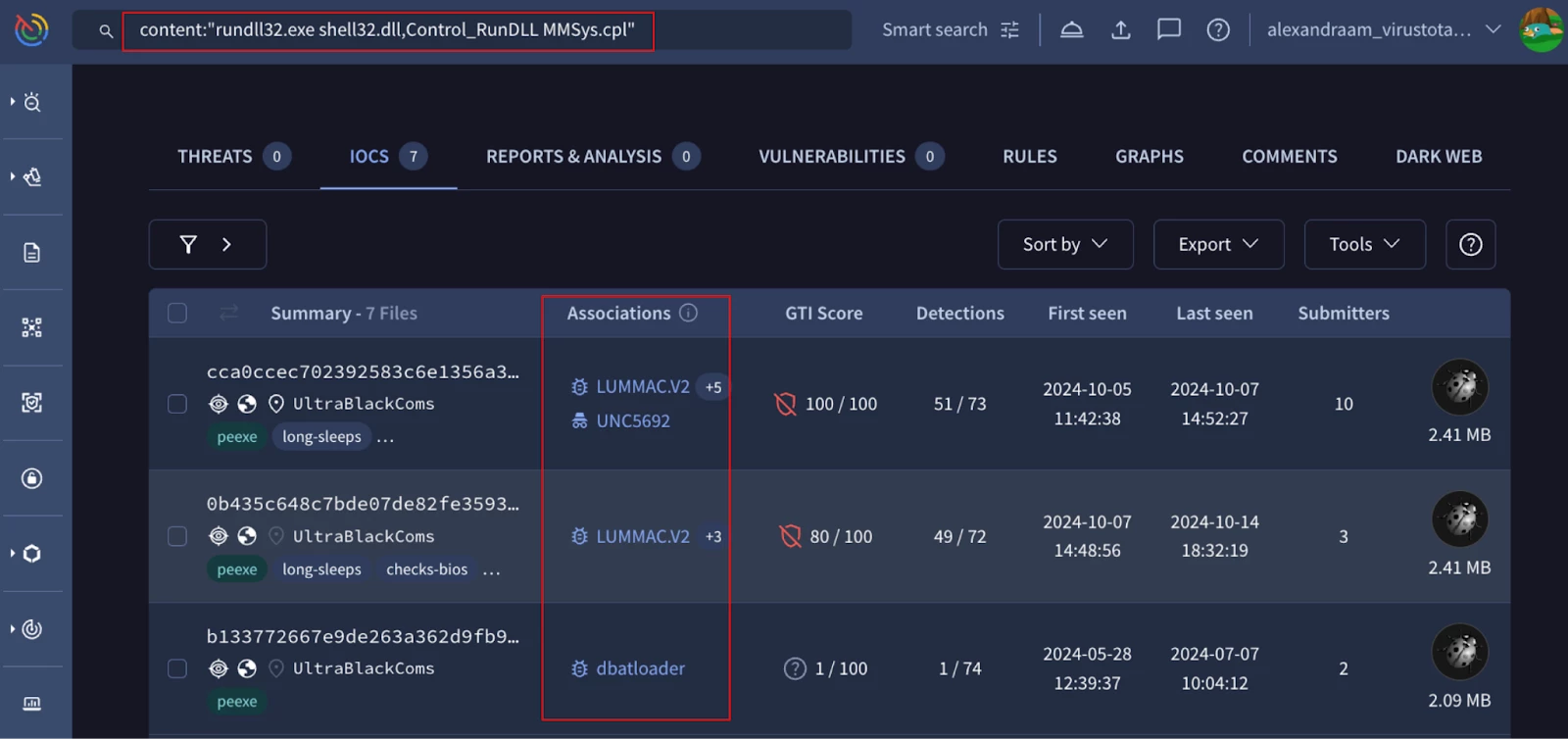Screen dimensions: 1568x739
Task: Click the upload file icon
Action: coord(1121,30)
